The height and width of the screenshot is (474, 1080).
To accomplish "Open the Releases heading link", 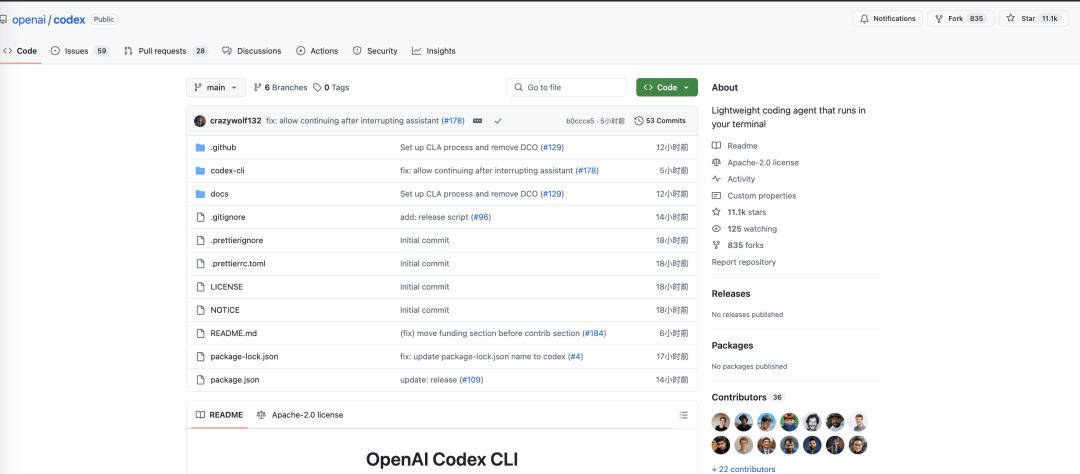I will (x=731, y=293).
